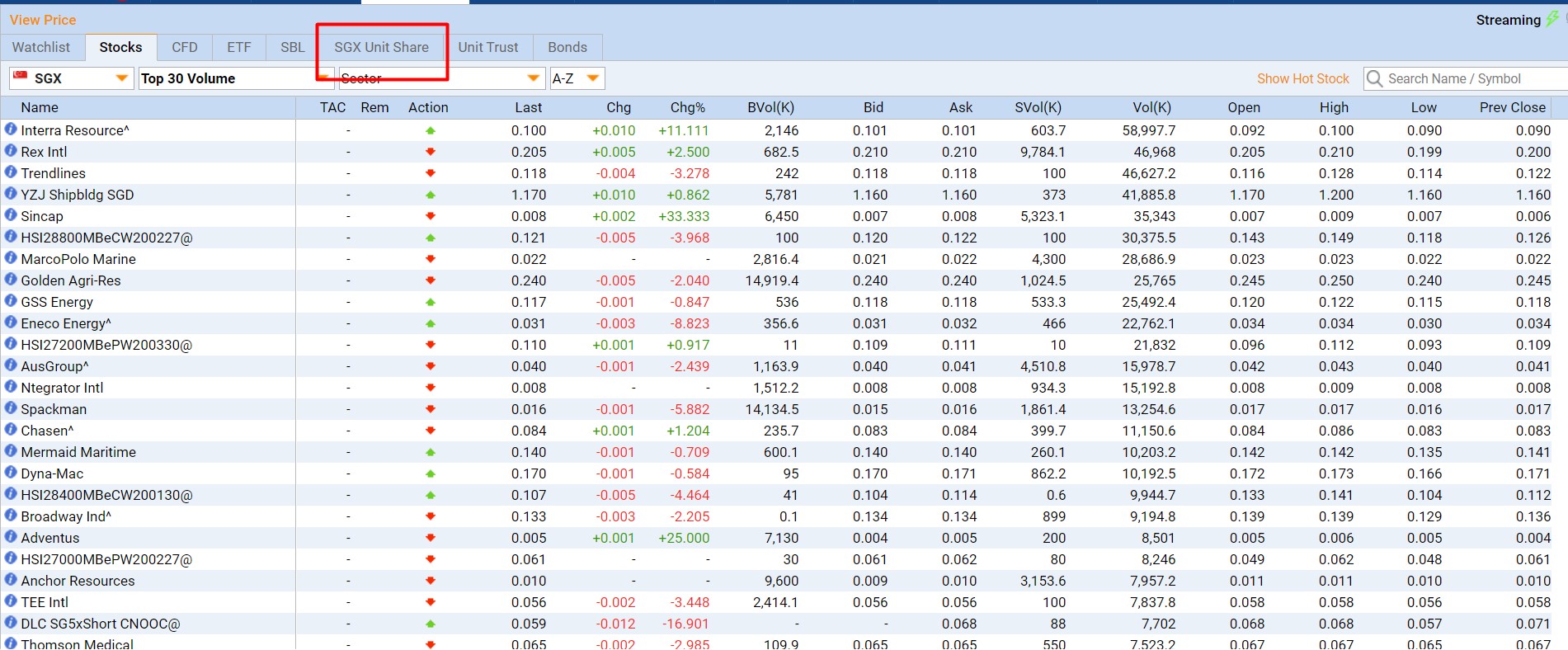Viewport: 1568px width, 650px height.
Task: Click the HSI27200MBePW200330@ row name
Action: point(106,345)
